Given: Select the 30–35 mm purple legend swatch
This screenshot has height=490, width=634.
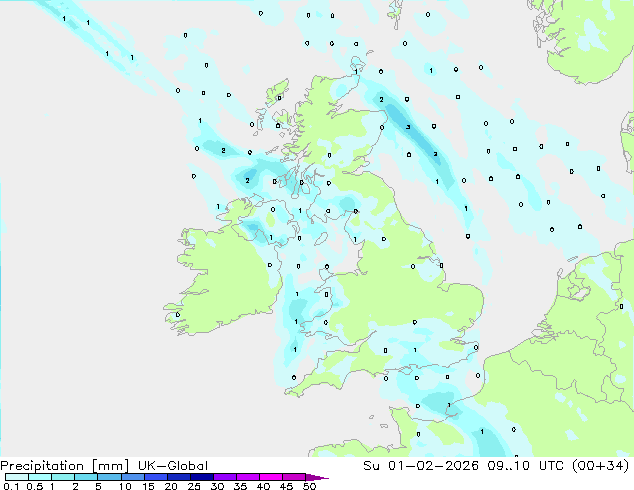Looking at the screenshot, I should pyautogui.click(x=225, y=477).
